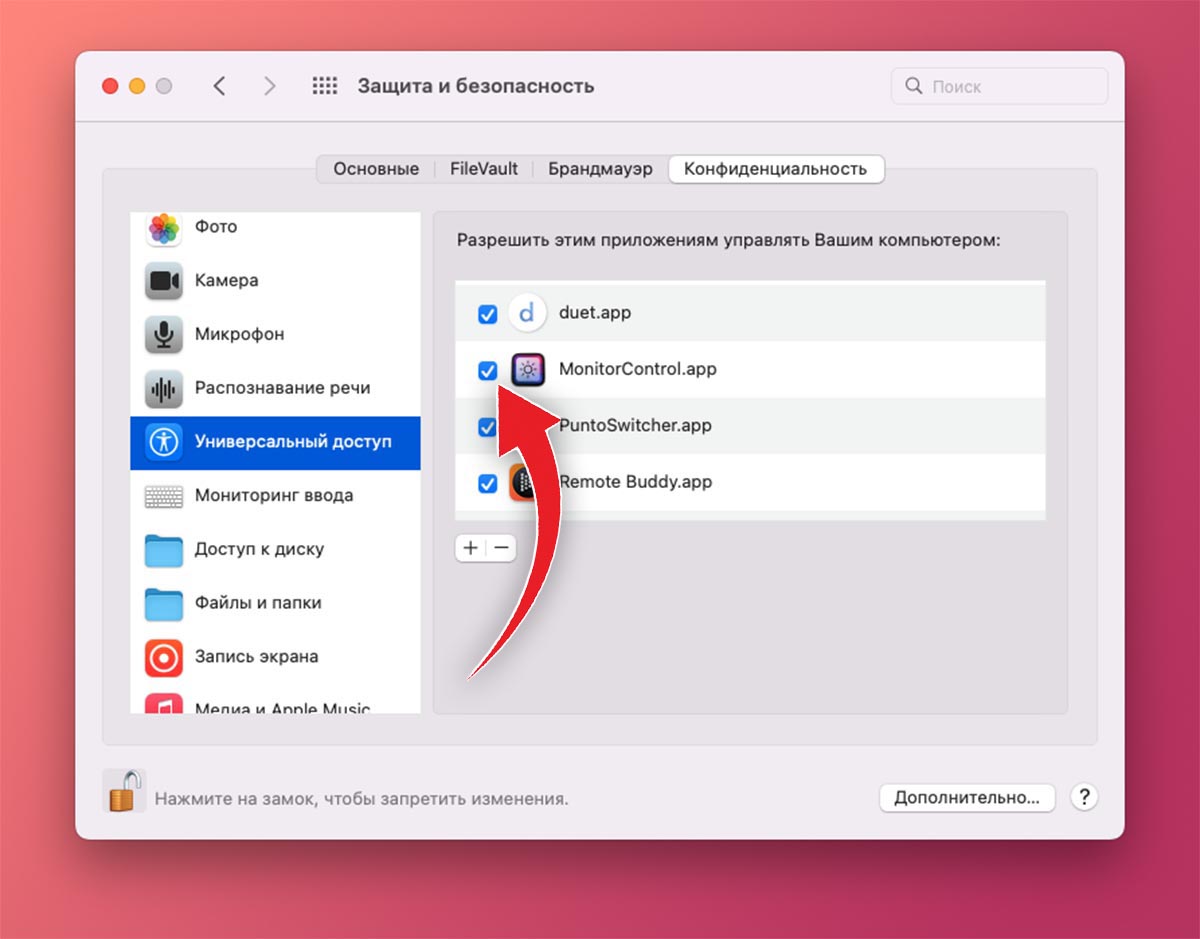This screenshot has height=939, width=1200.
Task: Click the Accessibility icon in the sidebar
Action: (164, 442)
